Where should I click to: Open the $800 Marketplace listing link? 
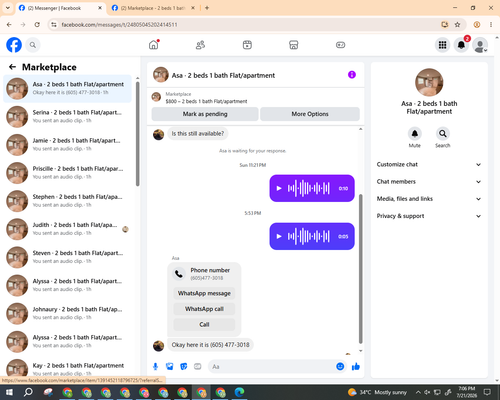pos(206,101)
